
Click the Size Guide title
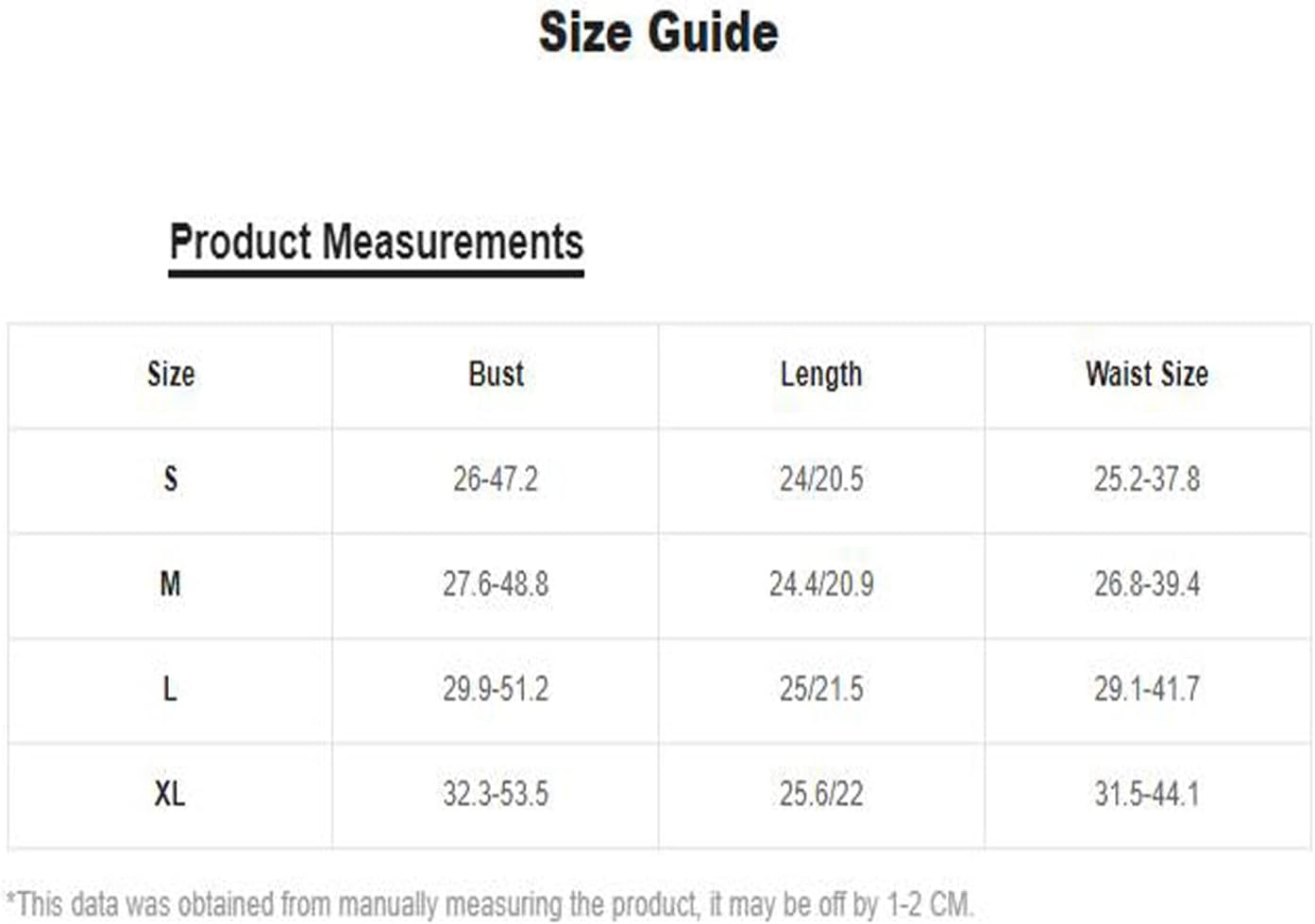coord(658,32)
